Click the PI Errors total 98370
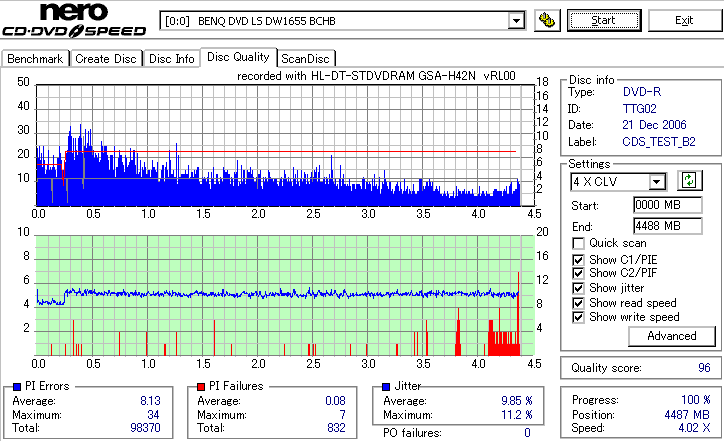Viewport: 724px width, 441px height. click(145, 428)
